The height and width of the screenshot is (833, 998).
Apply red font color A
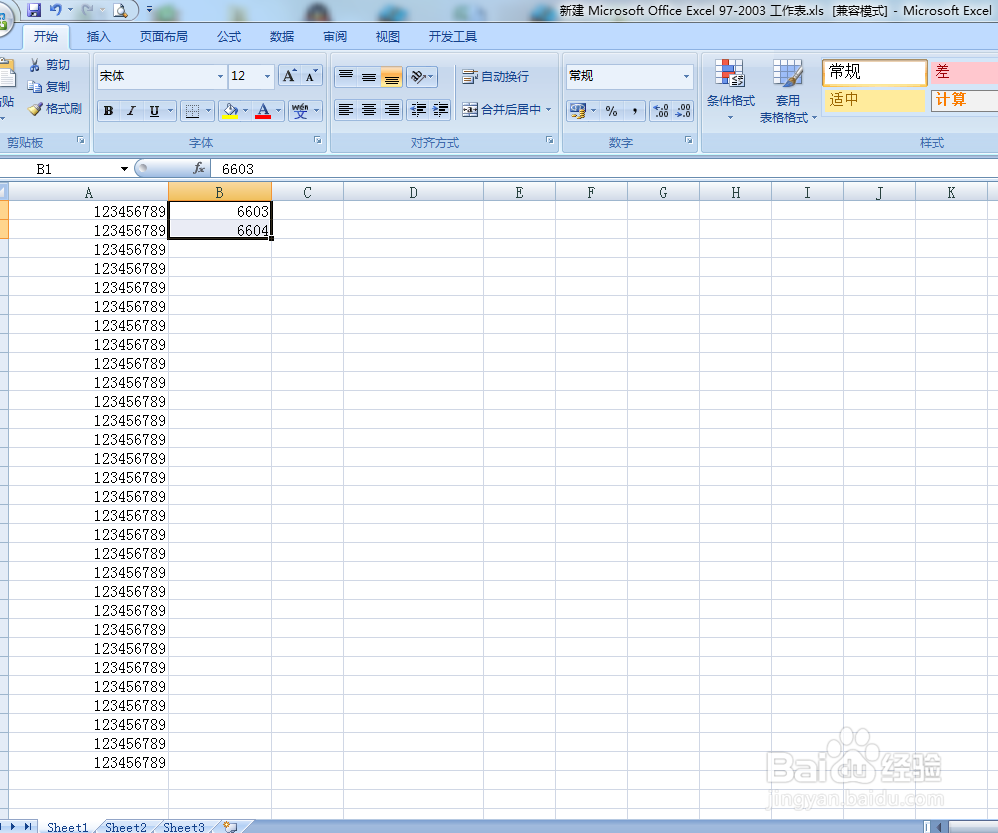(x=263, y=111)
